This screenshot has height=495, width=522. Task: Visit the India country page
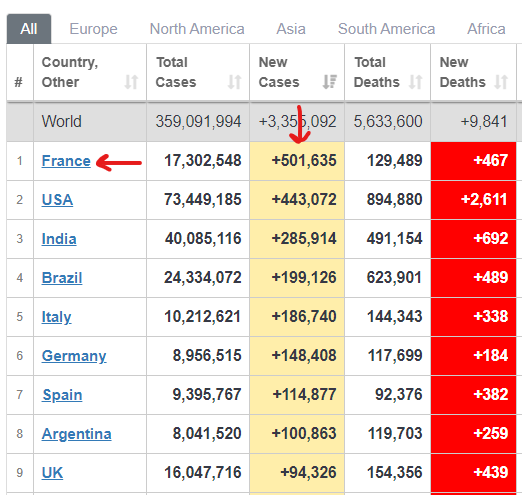[x=59, y=239]
